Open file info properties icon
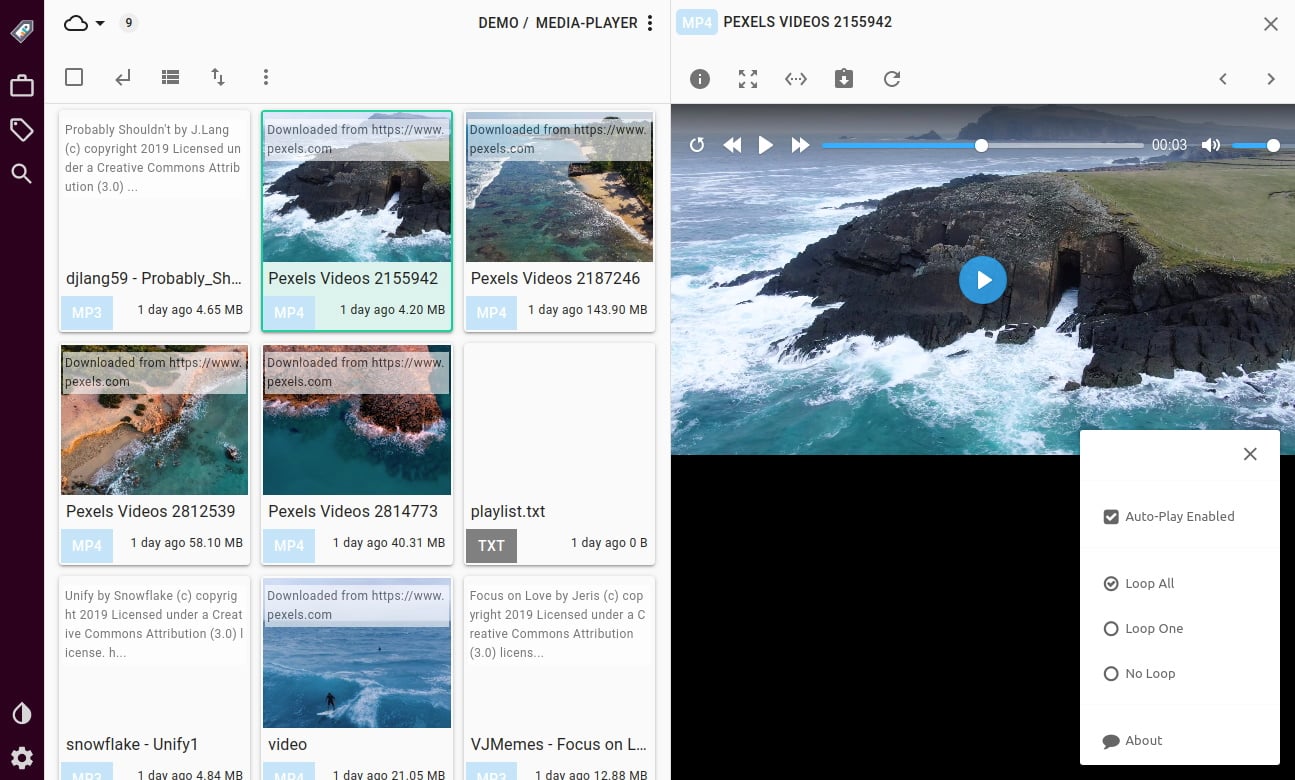This screenshot has height=780, width=1295. pos(700,79)
